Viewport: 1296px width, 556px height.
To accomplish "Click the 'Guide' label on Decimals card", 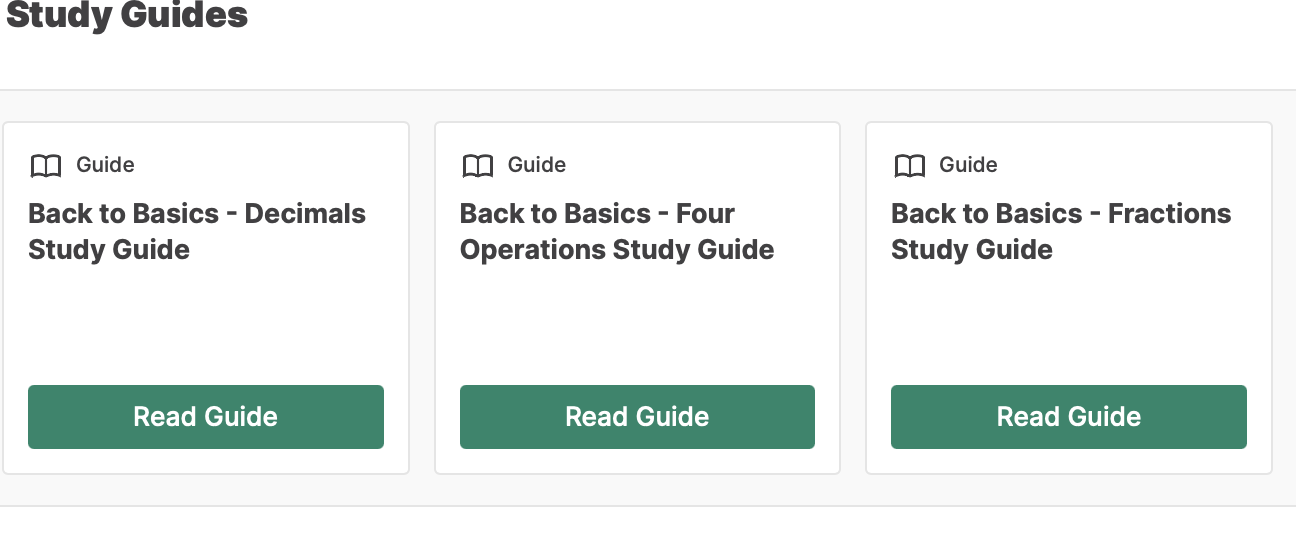I will coord(105,165).
